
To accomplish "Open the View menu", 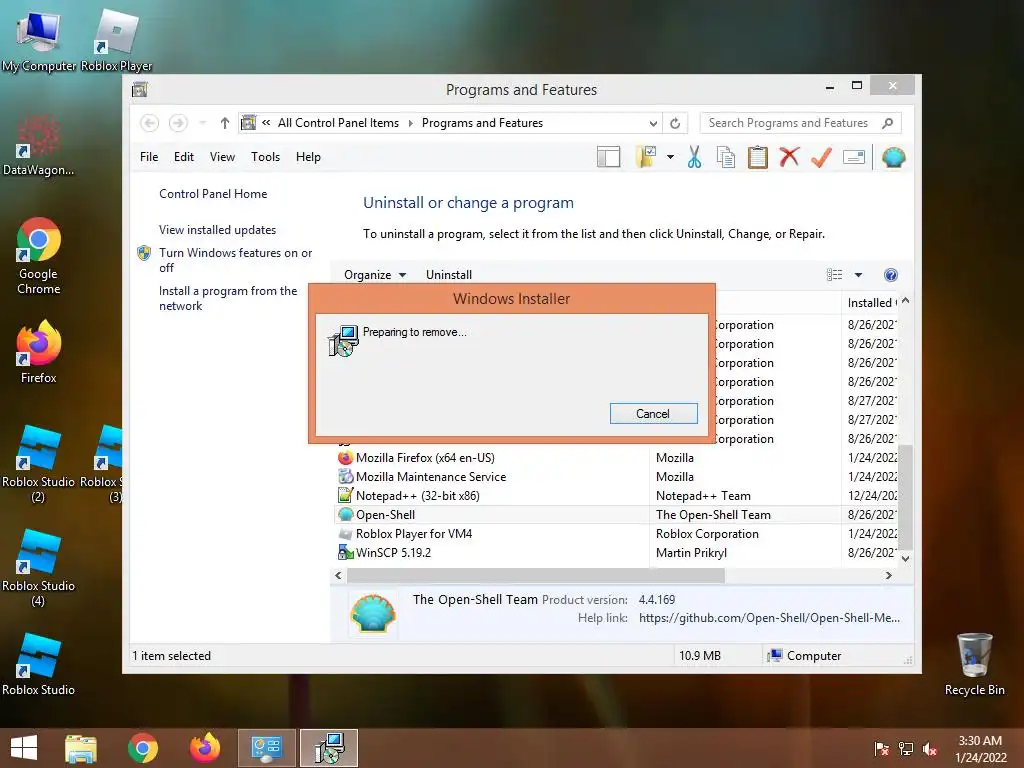I will [222, 157].
